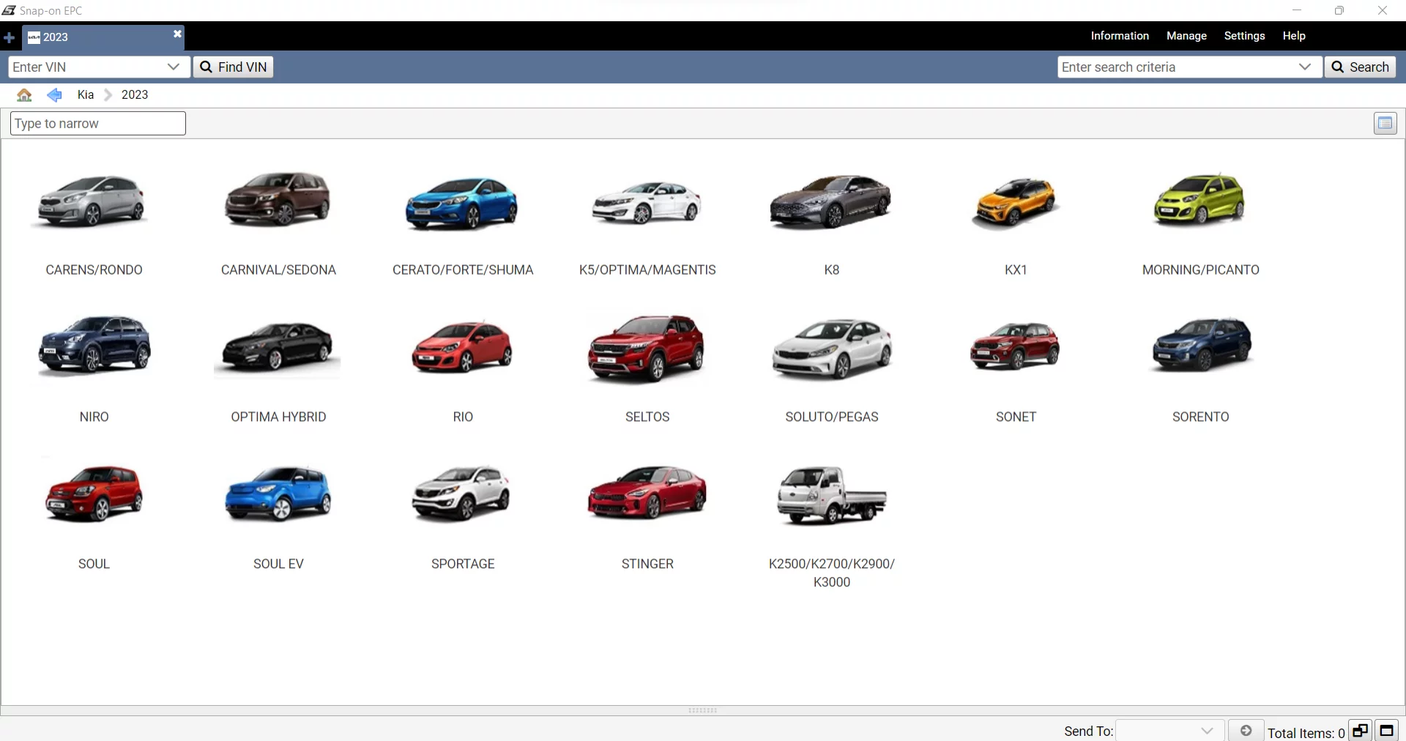
Task: Expand the Enter VIN dropdown
Action: pos(174,67)
